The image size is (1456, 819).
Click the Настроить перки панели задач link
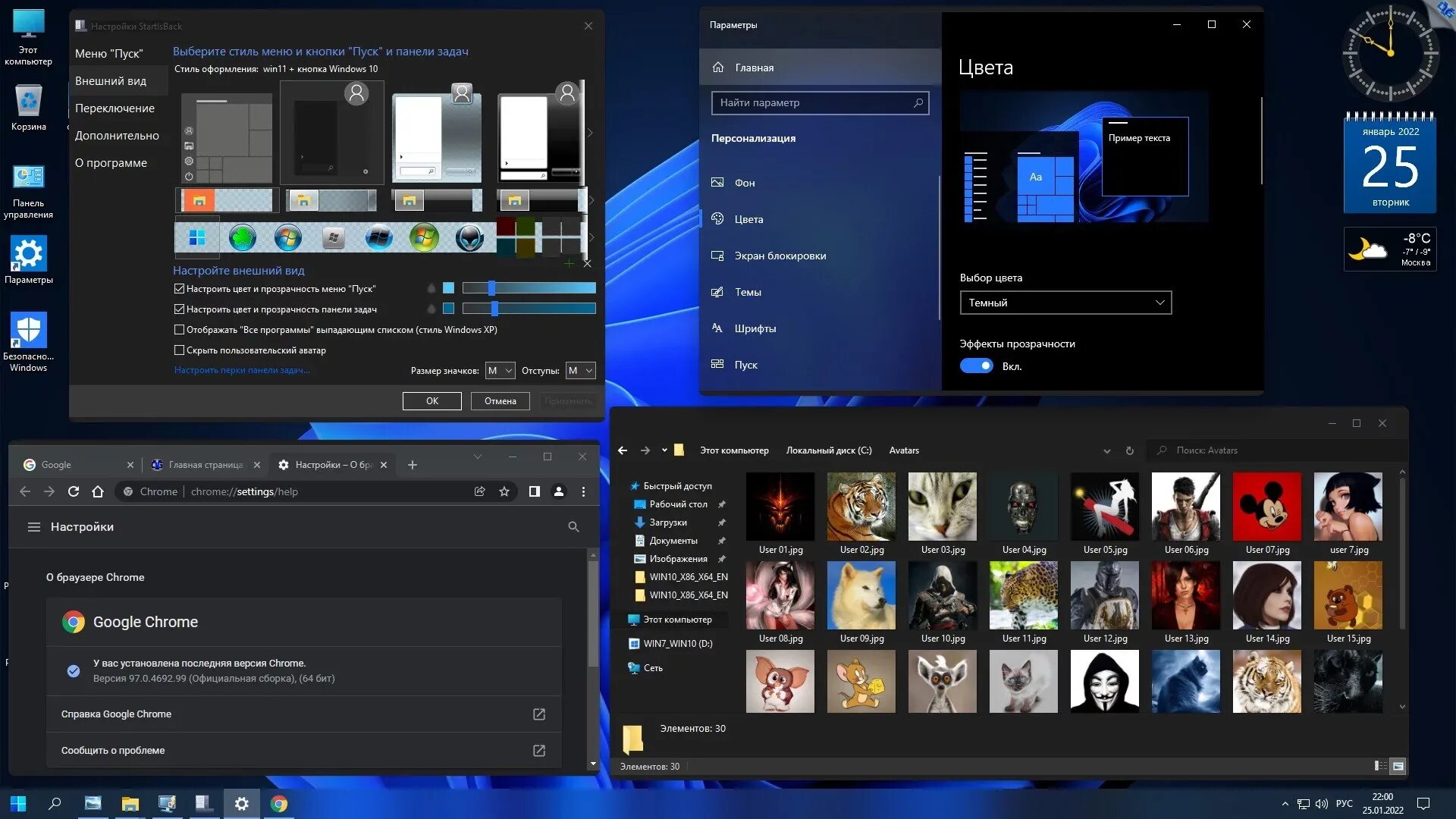(x=242, y=370)
